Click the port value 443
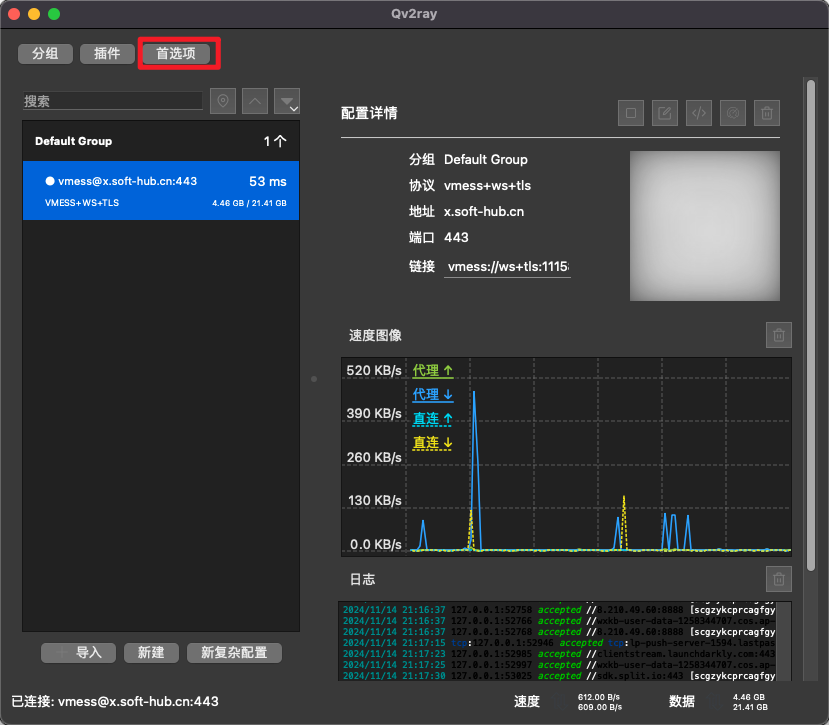 (x=456, y=237)
